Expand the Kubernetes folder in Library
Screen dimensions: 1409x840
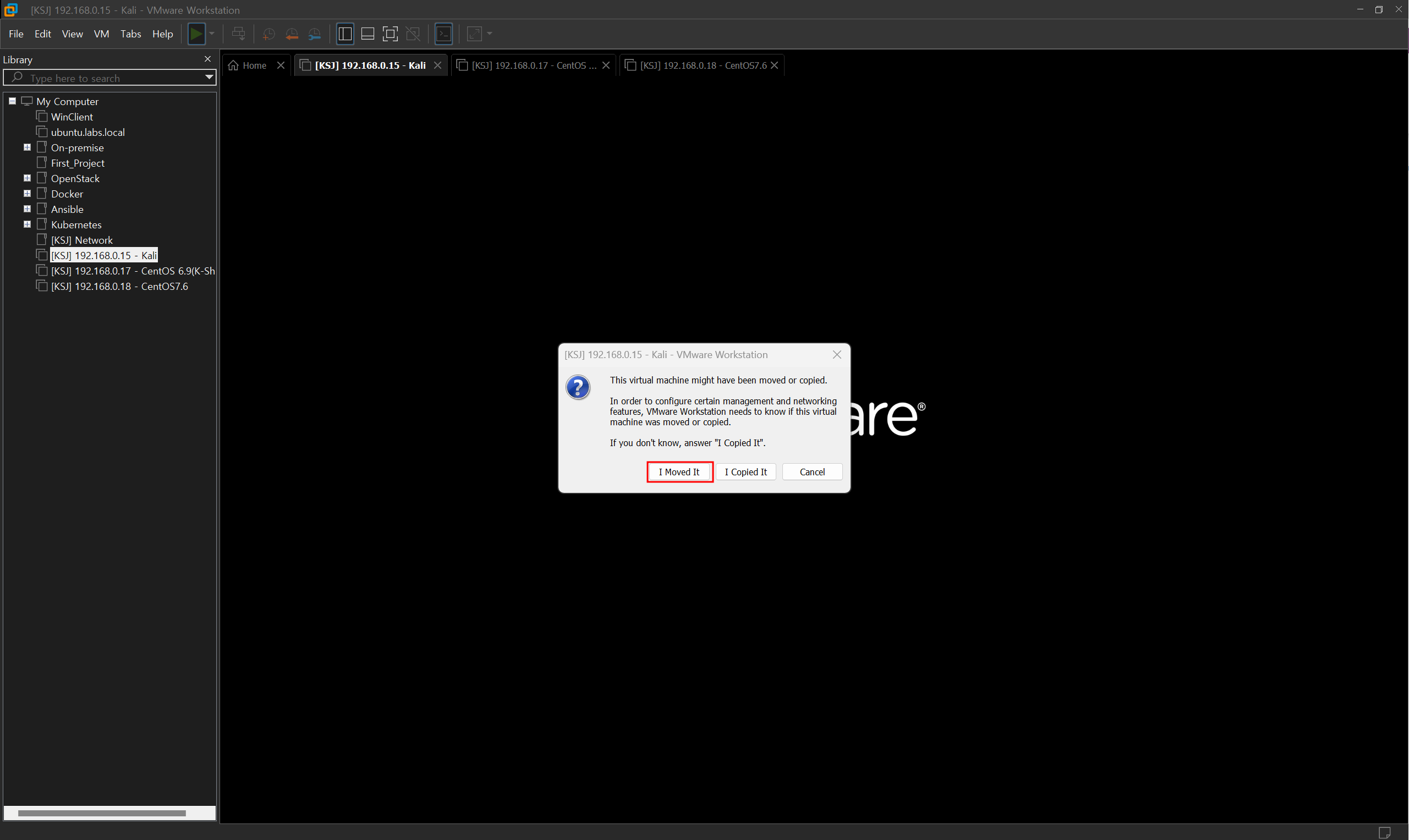[27, 225]
